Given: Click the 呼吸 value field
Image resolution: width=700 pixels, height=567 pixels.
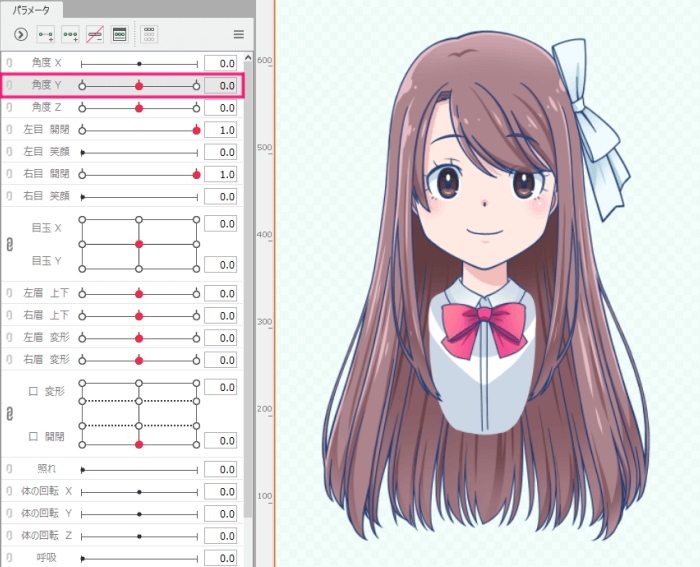Looking at the screenshot, I should tap(221, 558).
